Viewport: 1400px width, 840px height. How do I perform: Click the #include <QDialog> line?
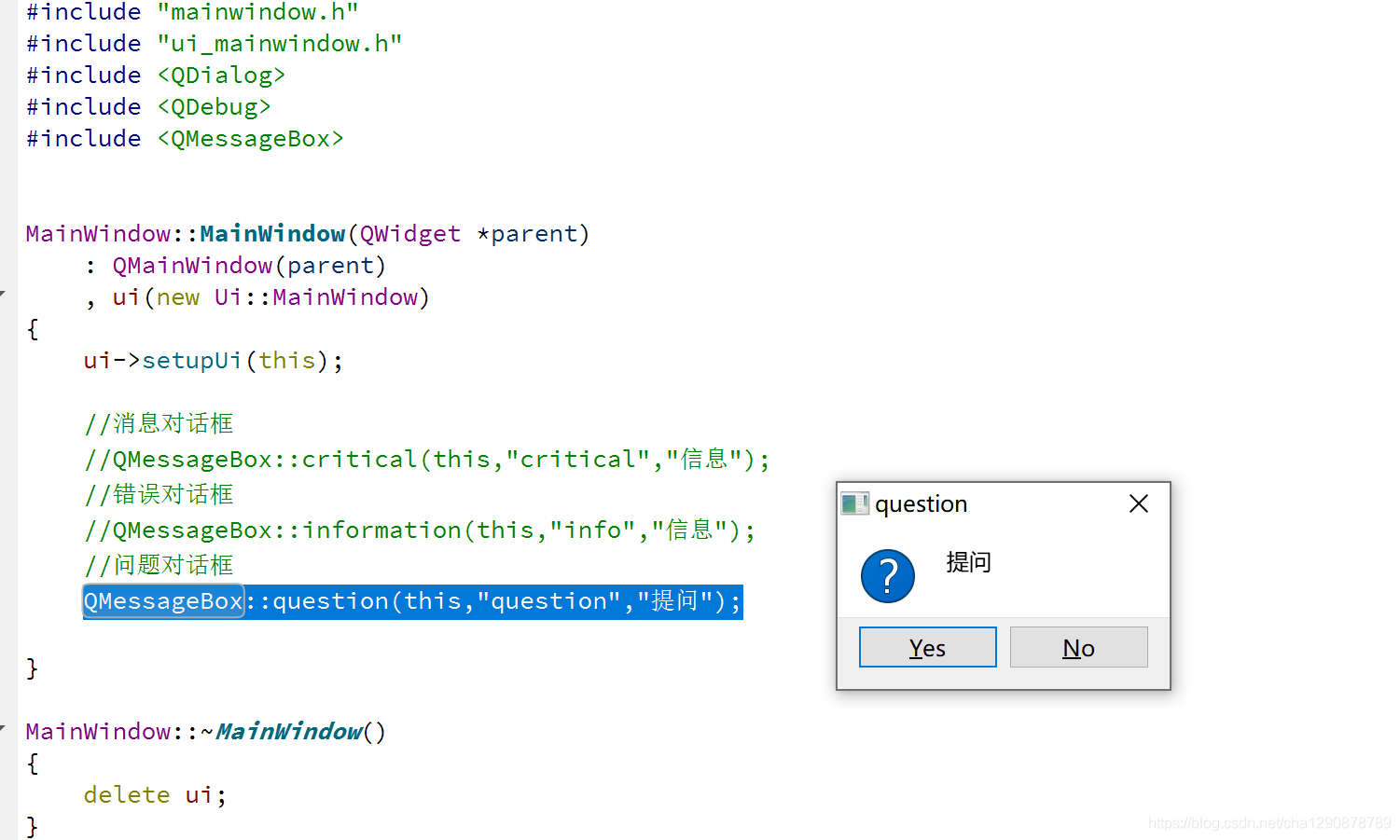[x=156, y=76]
